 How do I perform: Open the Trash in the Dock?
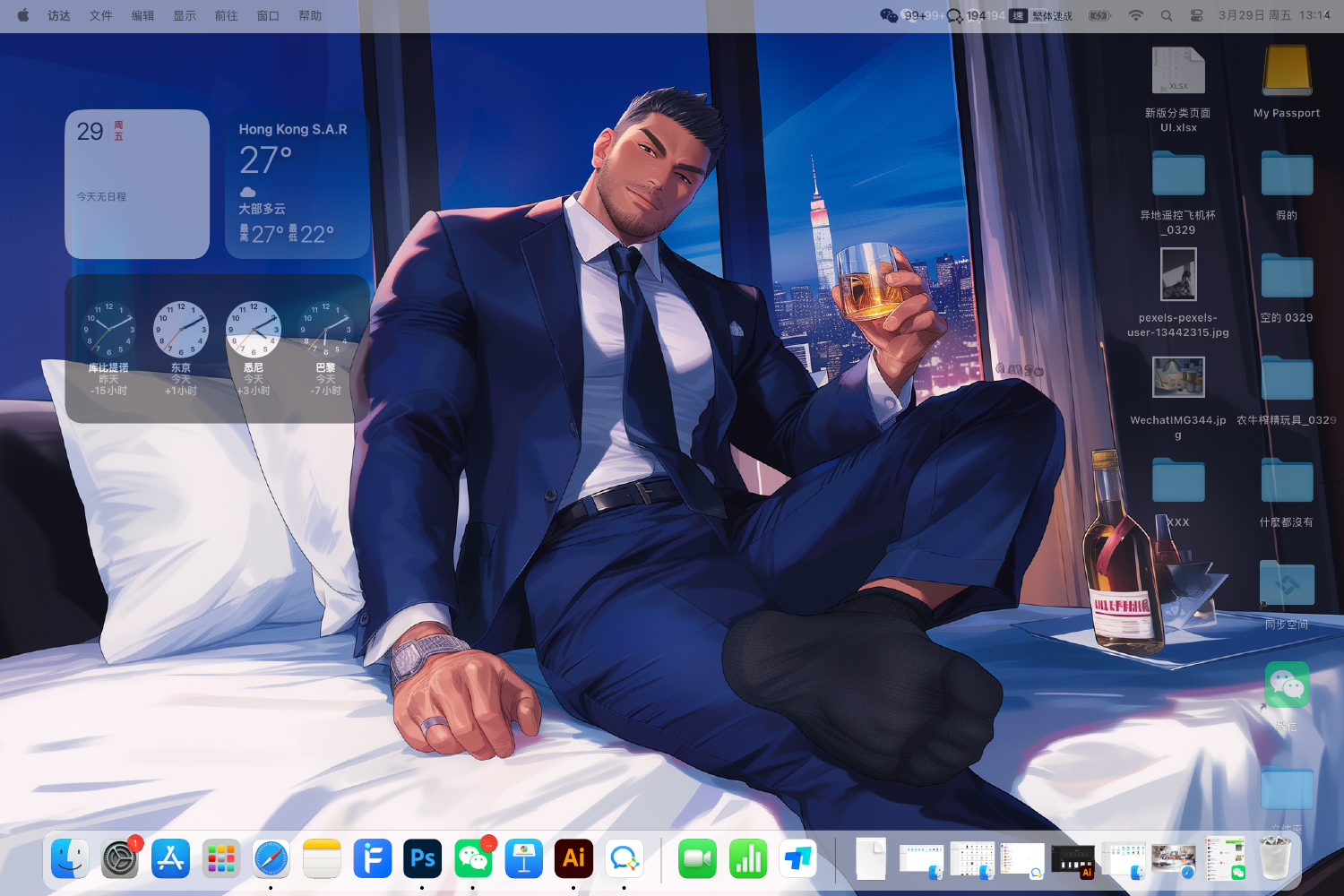pyautogui.click(x=1275, y=859)
